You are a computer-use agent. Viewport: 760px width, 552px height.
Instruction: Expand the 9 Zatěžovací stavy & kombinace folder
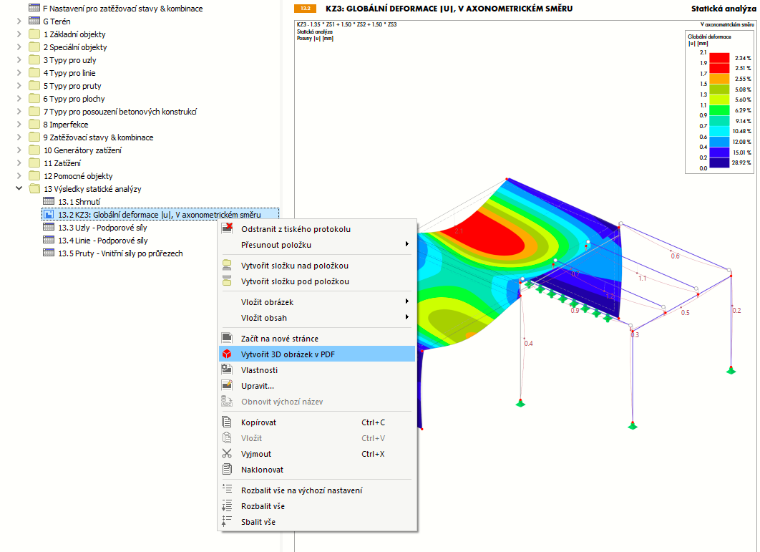pos(19,137)
